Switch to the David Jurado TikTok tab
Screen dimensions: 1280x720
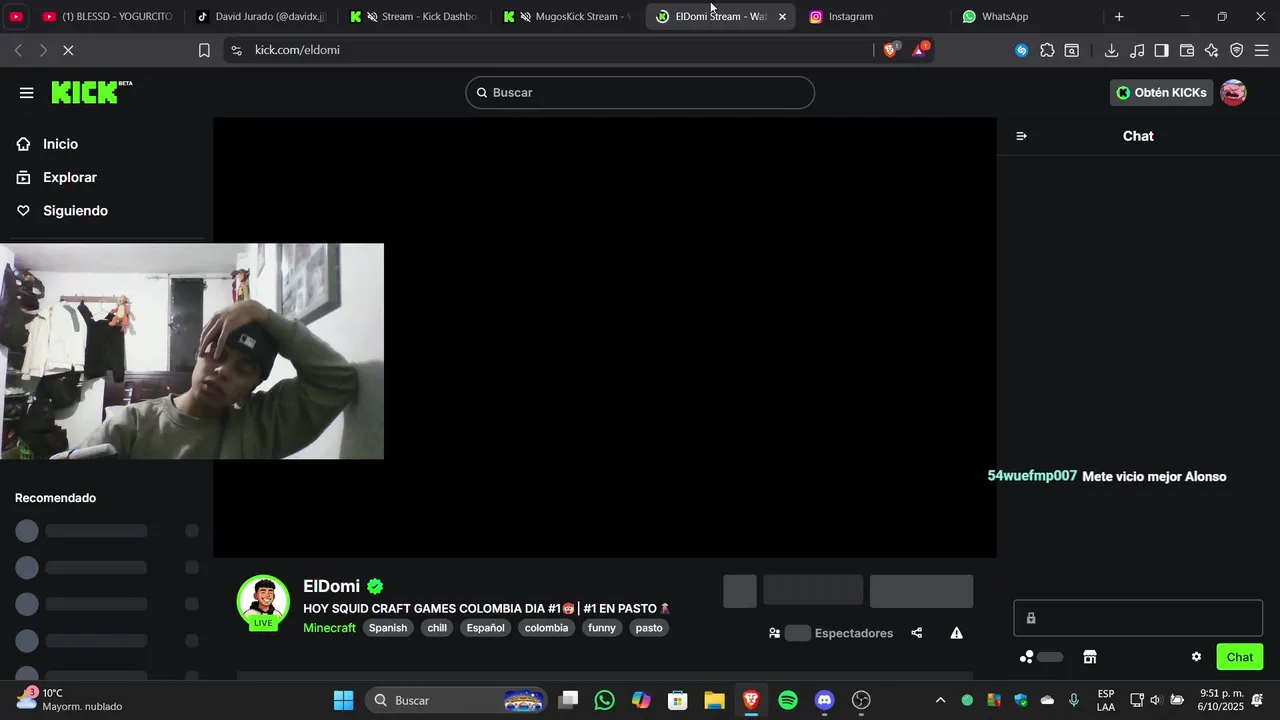point(262,16)
